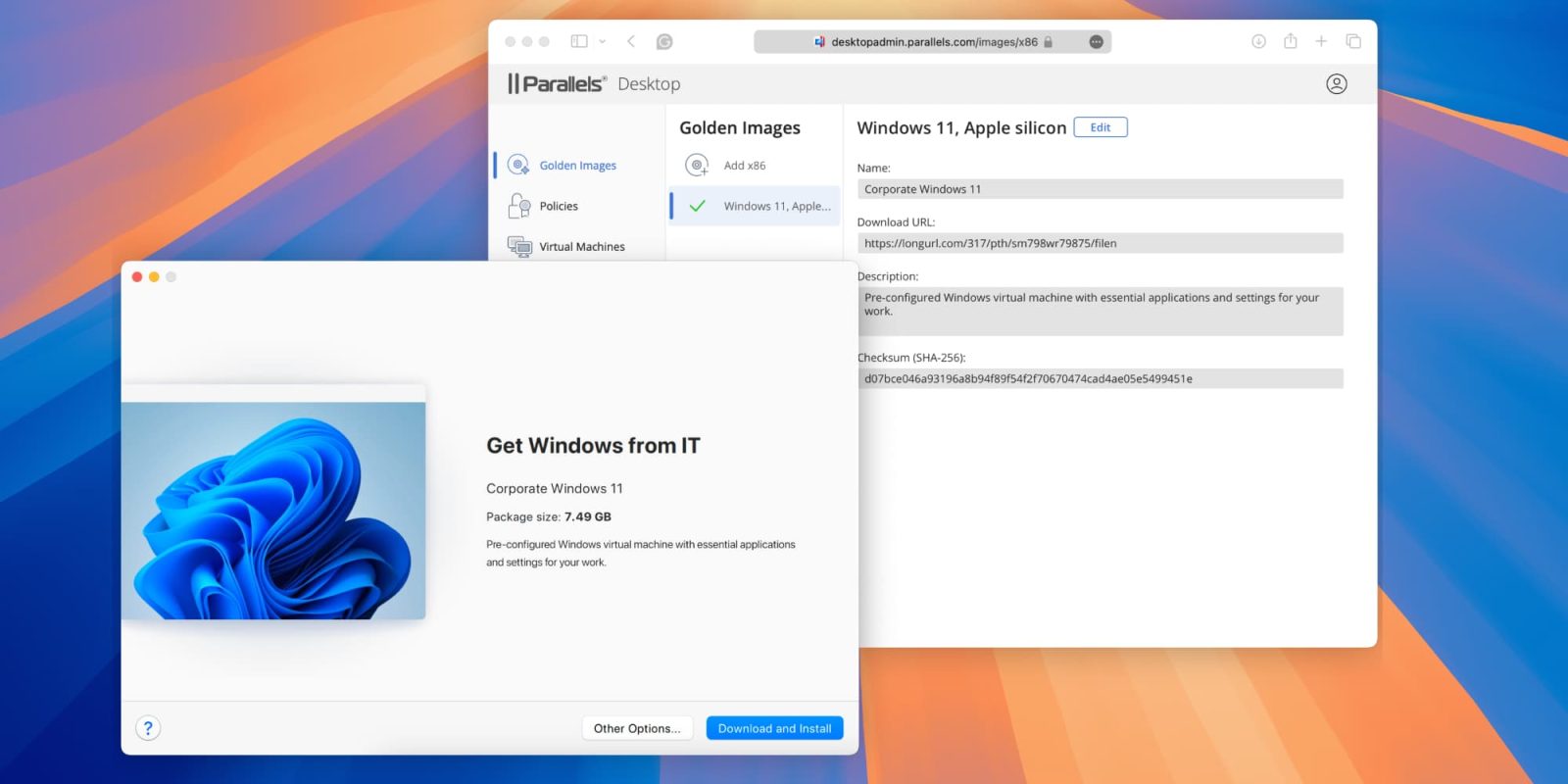Image resolution: width=1568 pixels, height=784 pixels.
Task: Click the help question mark button
Action: (x=148, y=728)
